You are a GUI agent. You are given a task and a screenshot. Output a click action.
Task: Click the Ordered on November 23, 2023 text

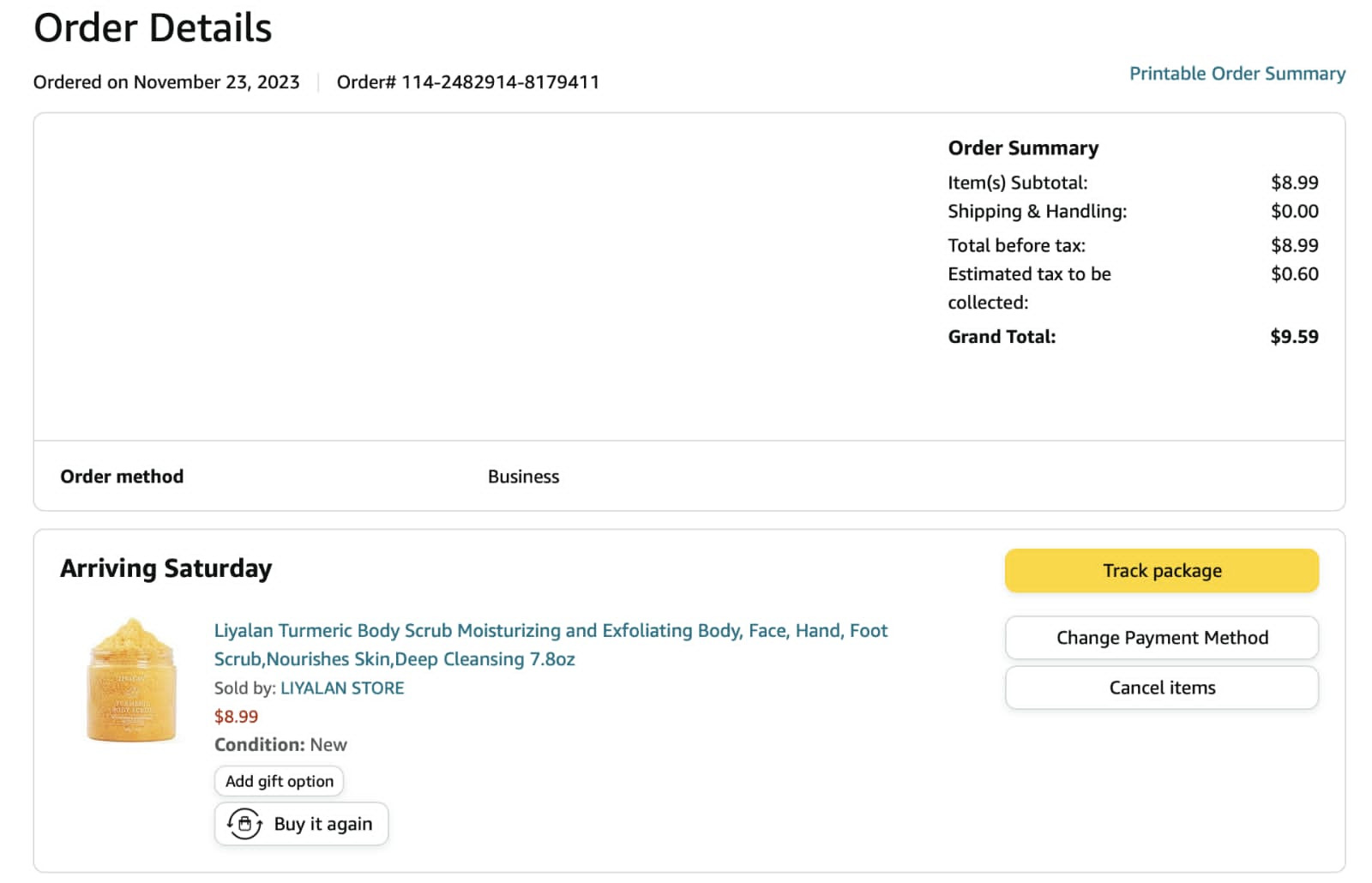pos(166,82)
